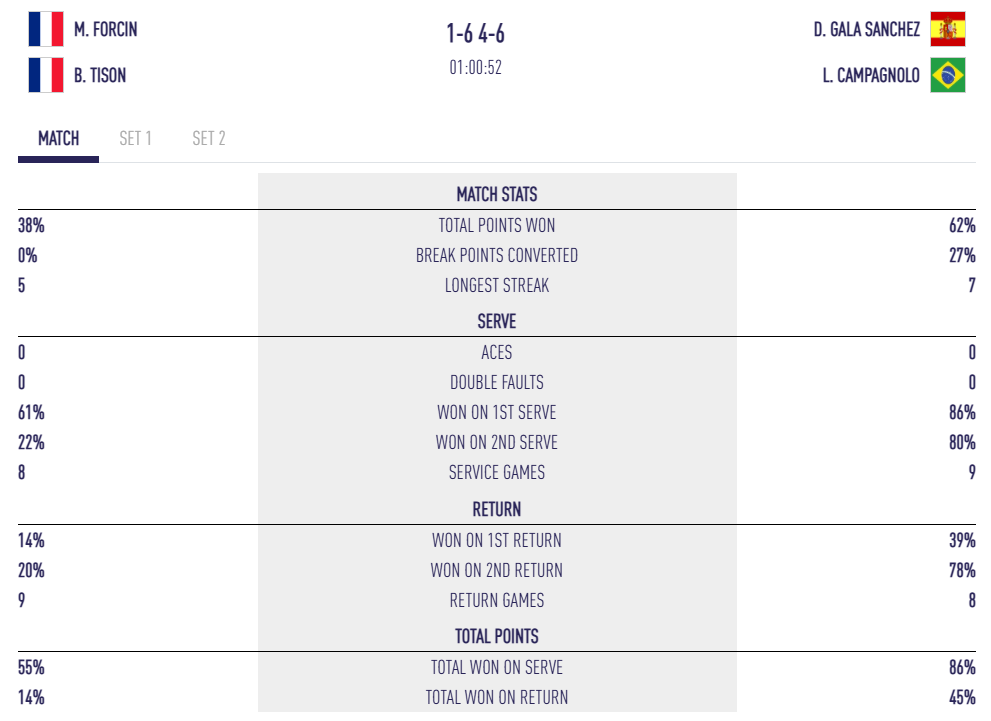The height and width of the screenshot is (721, 991).
Task: Click the French flag beside M. Forcin
Action: pos(46,29)
